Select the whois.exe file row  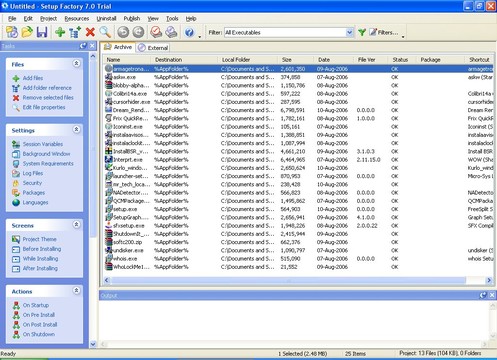pyautogui.click(x=299, y=259)
